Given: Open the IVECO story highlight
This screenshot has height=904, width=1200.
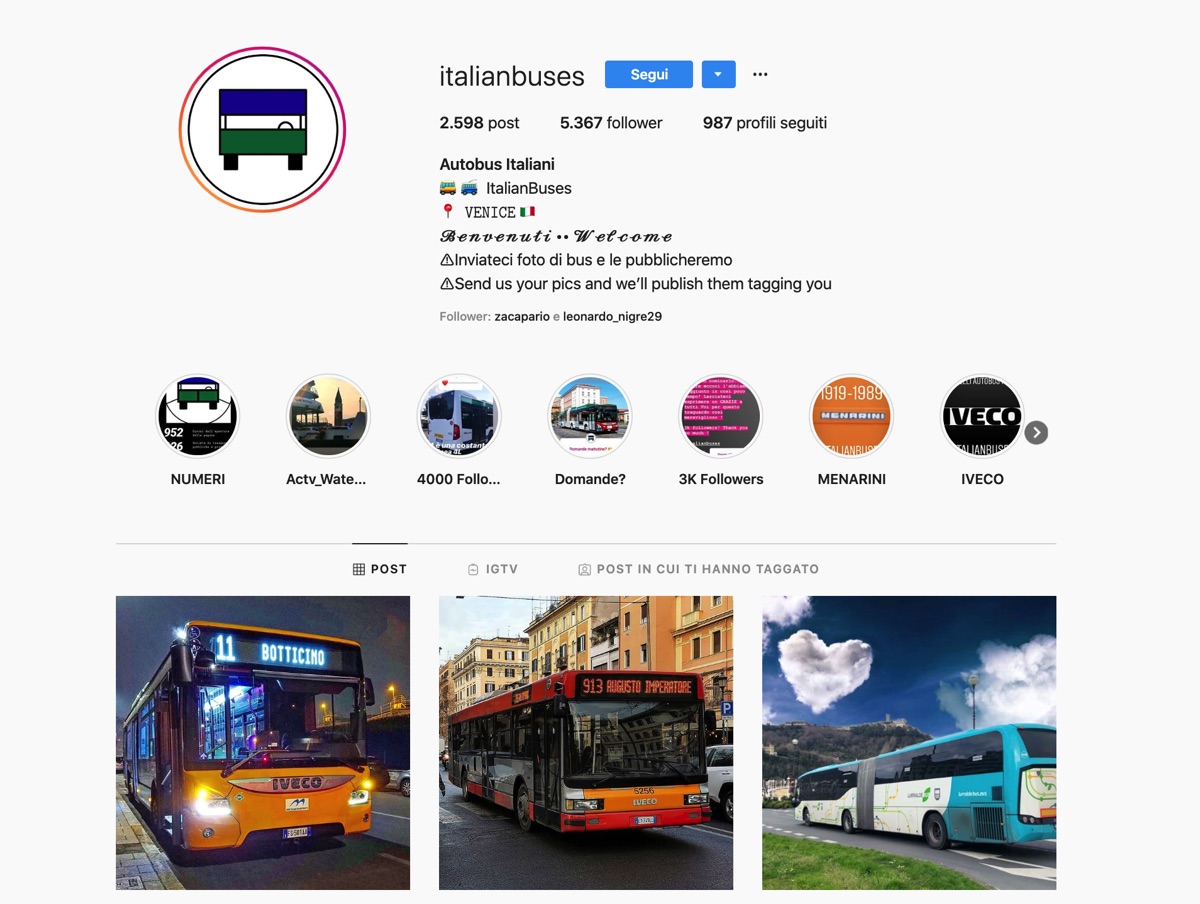Looking at the screenshot, I should tap(982, 416).
